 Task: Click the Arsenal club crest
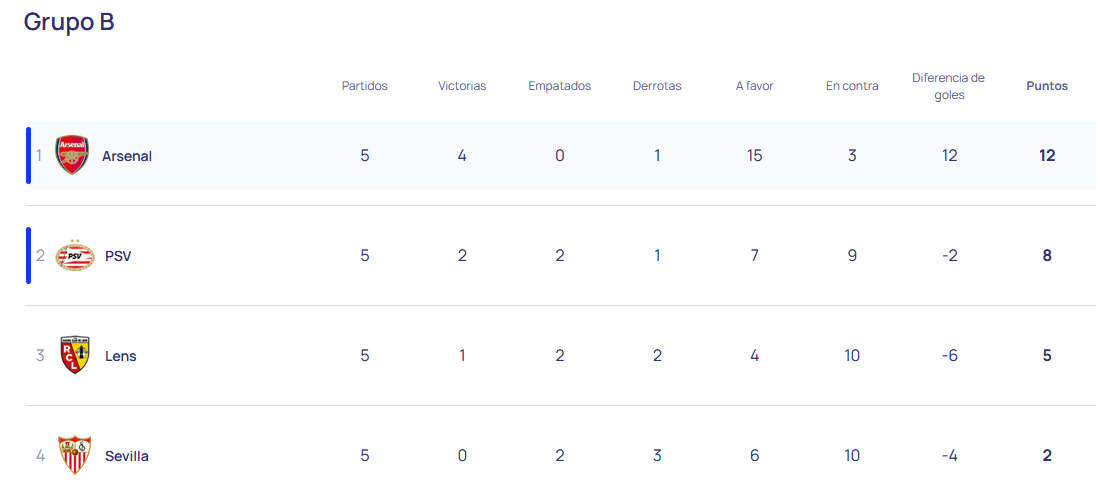click(x=72, y=155)
